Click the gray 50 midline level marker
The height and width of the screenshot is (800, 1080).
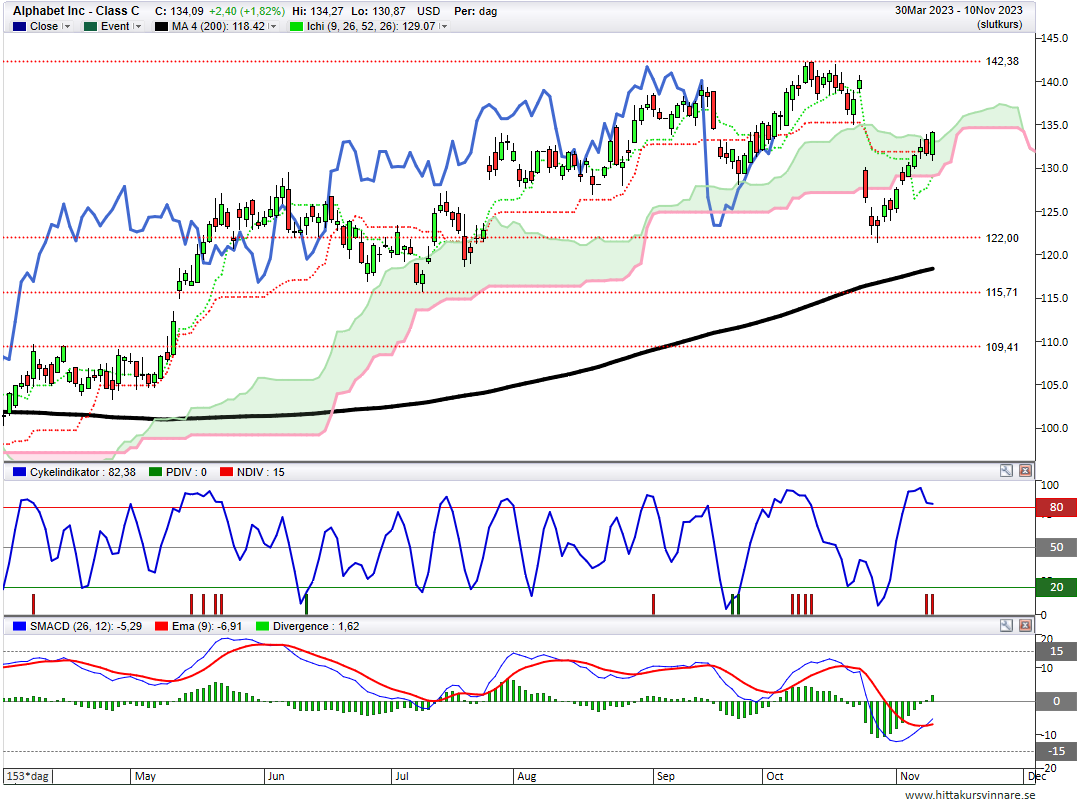[1057, 547]
